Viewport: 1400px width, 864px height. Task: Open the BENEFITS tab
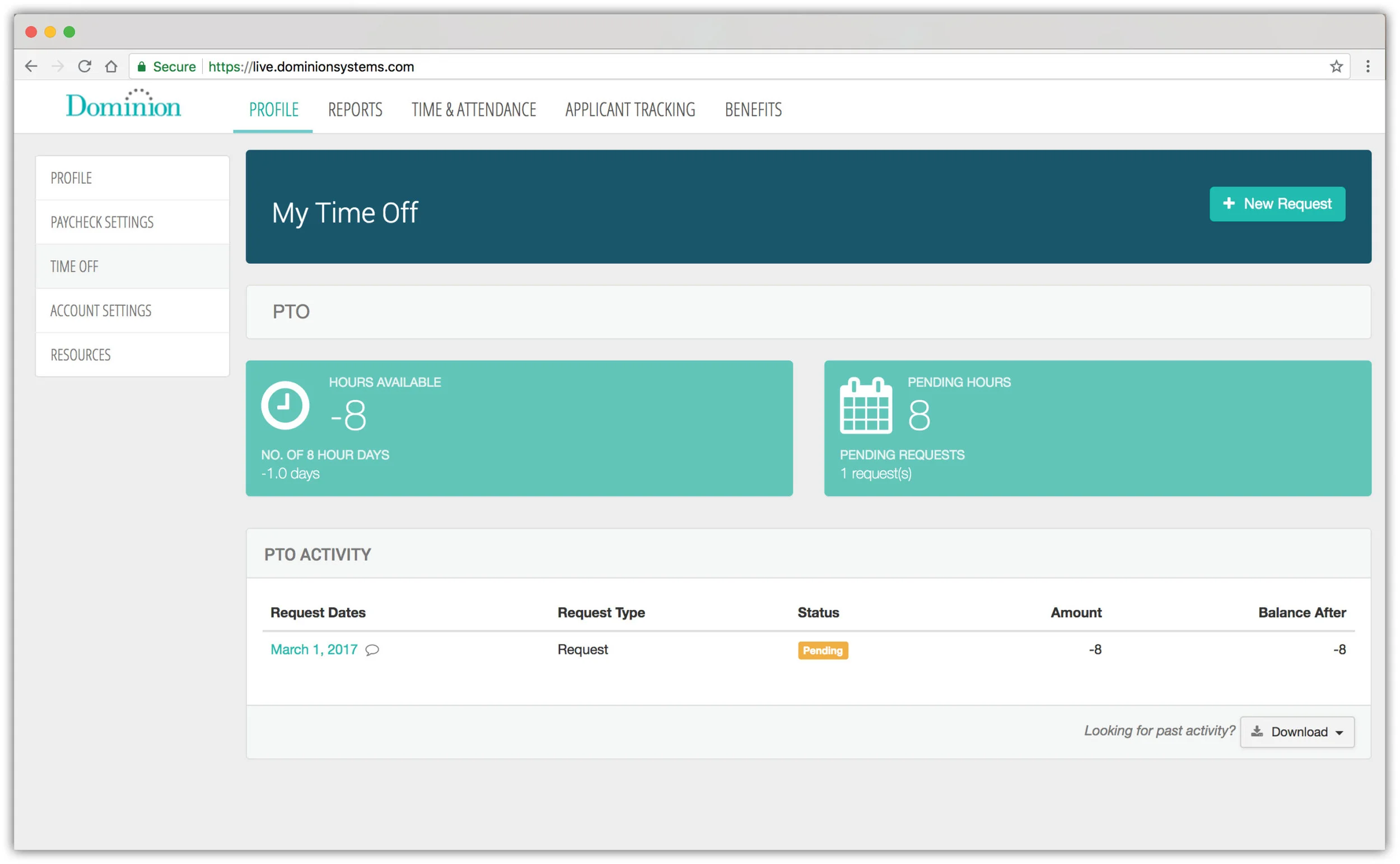click(753, 109)
